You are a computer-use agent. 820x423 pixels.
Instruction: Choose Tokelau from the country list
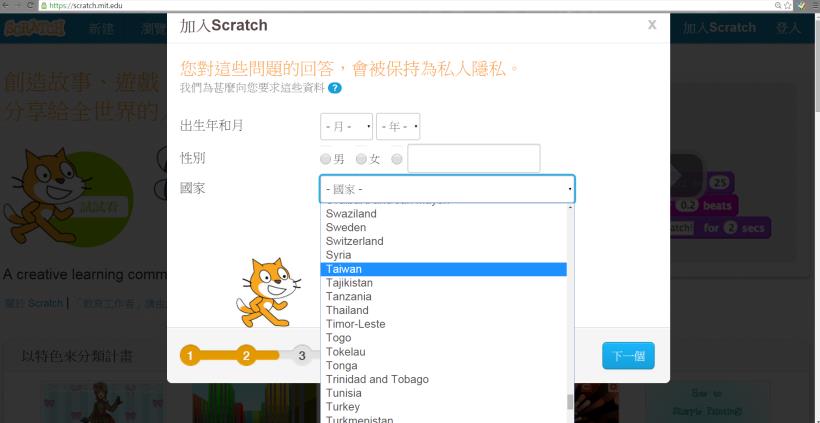(x=443, y=352)
